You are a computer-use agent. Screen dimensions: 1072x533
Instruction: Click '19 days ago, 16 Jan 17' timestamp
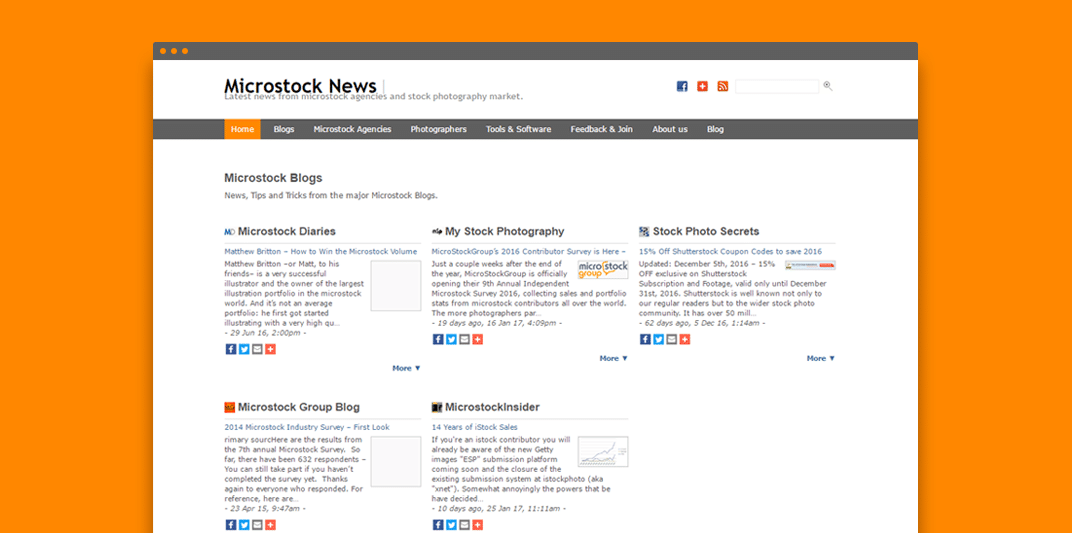(x=496, y=323)
